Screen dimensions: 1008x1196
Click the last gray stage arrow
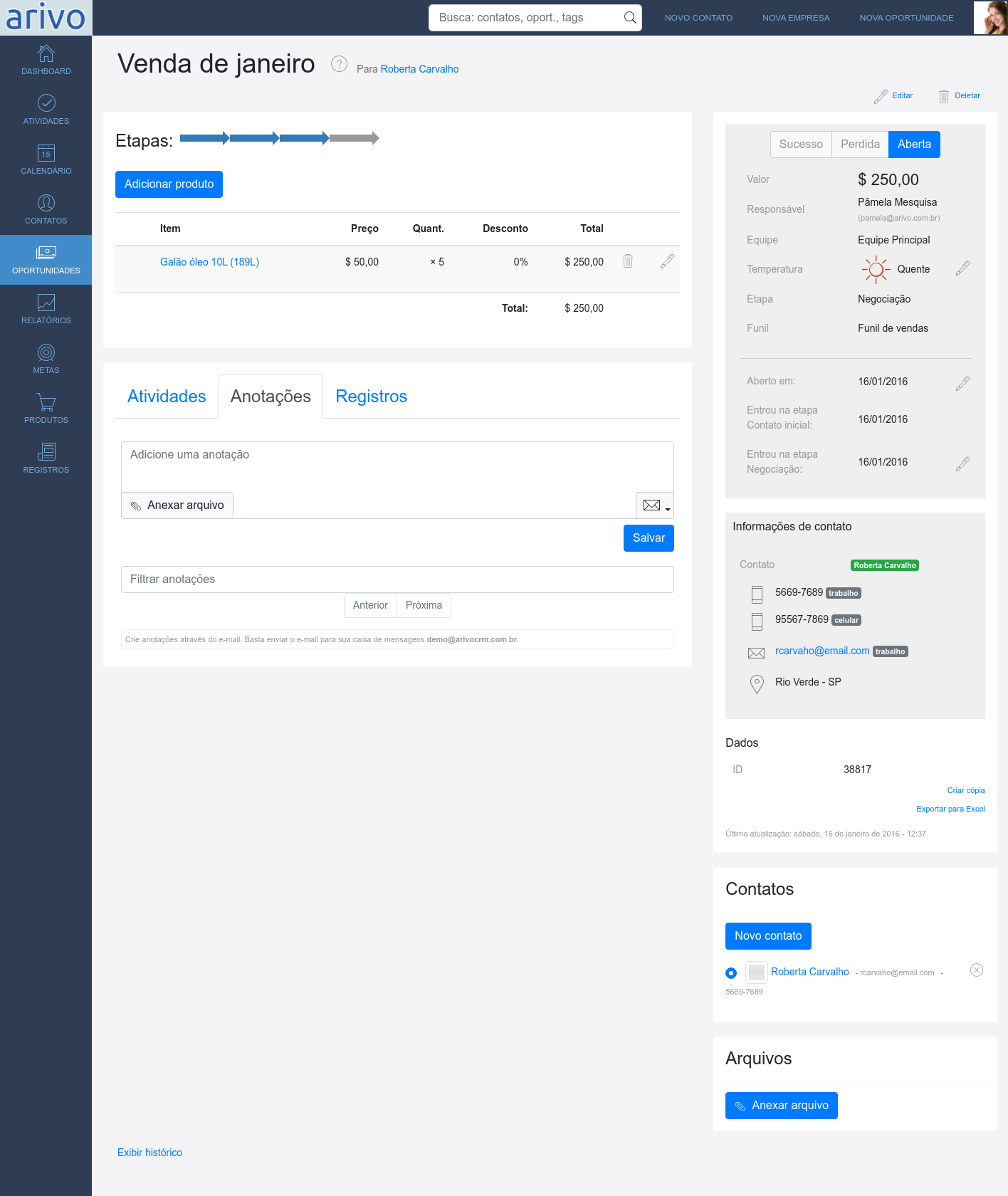click(x=354, y=138)
